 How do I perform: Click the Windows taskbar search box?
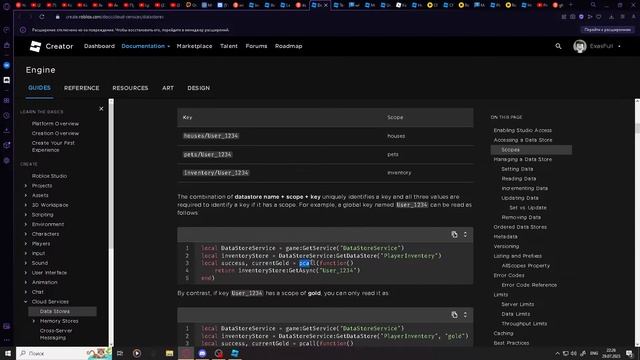64,353
